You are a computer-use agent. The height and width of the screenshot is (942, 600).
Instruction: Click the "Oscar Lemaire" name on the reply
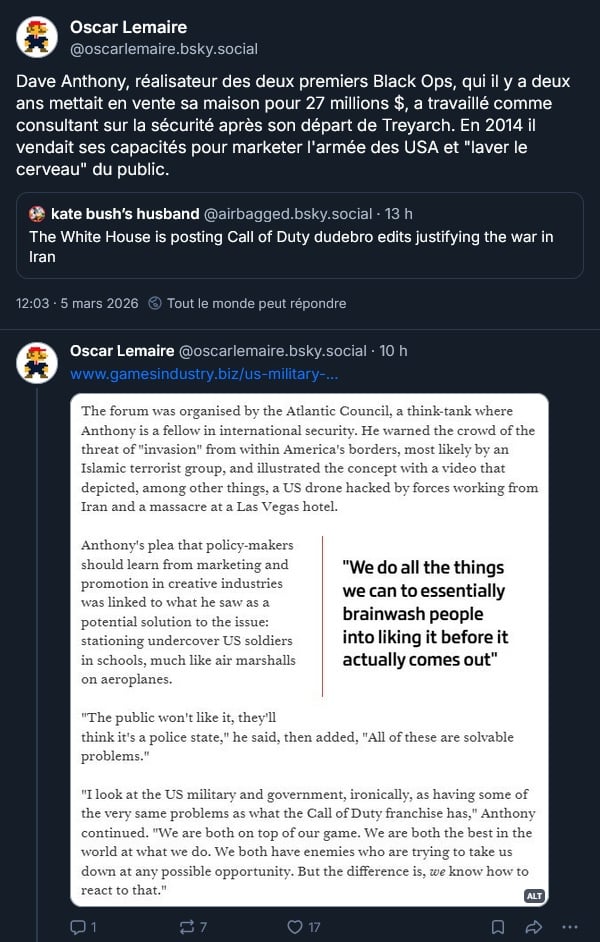click(x=121, y=351)
